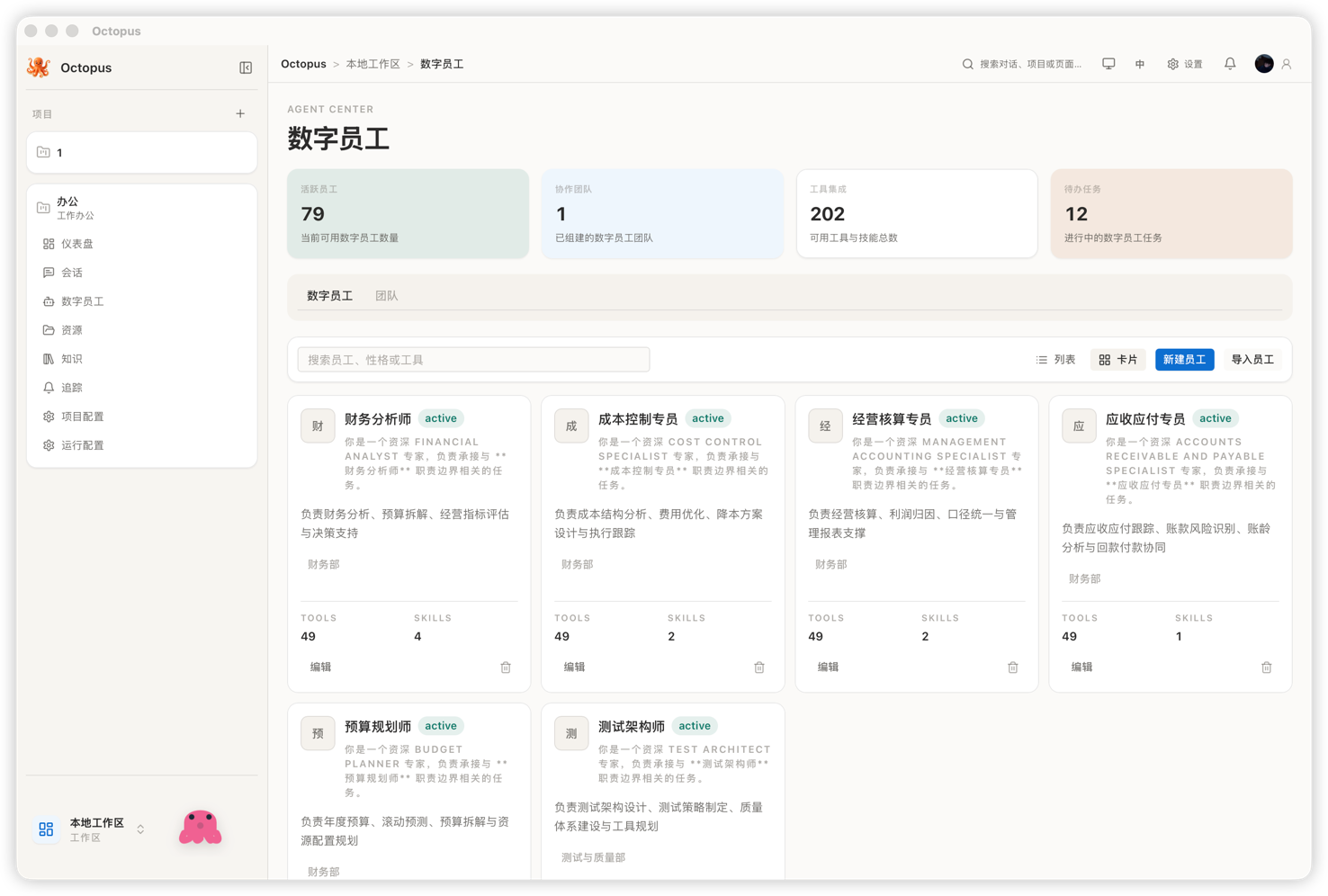Collapse the sidebar panel icon
The image size is (1328, 896).
click(246, 67)
